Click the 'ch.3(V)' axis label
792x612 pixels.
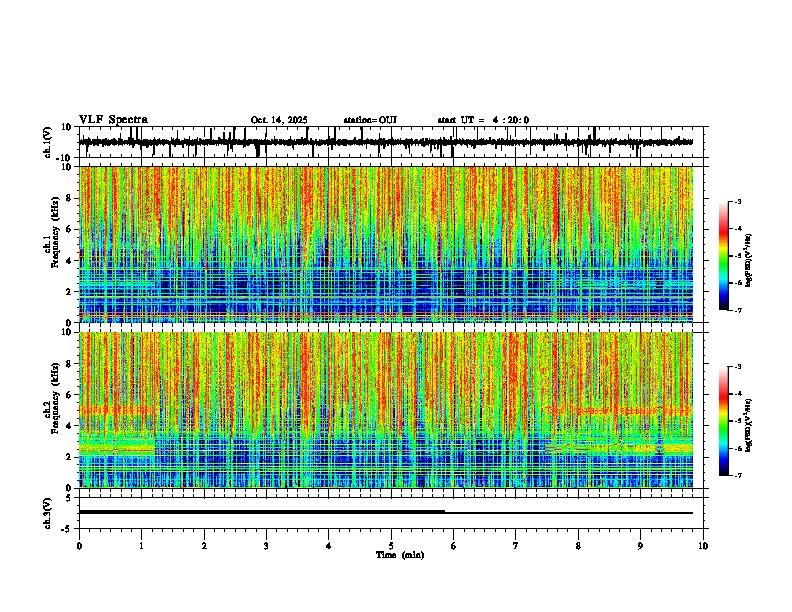(48, 513)
